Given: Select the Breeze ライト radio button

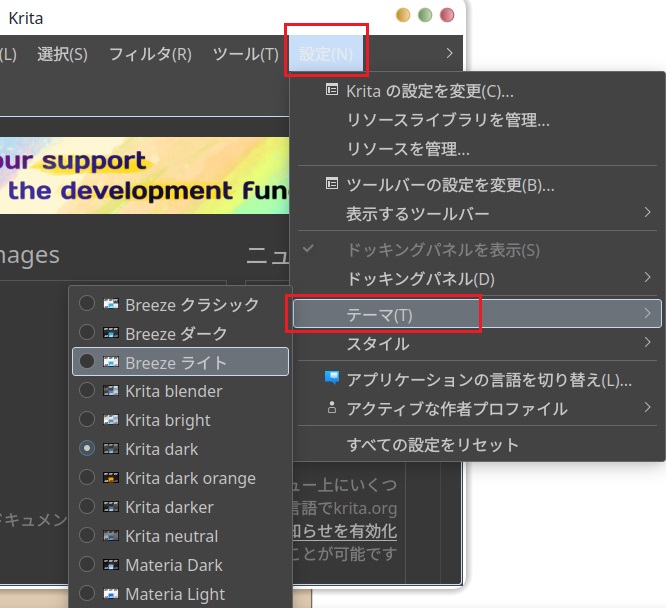Looking at the screenshot, I should pyautogui.click(x=88, y=362).
